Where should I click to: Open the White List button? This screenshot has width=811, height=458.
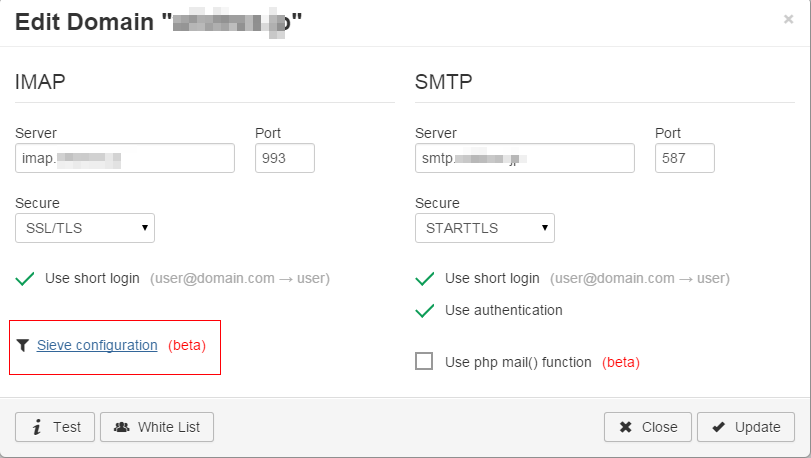click(x=157, y=427)
